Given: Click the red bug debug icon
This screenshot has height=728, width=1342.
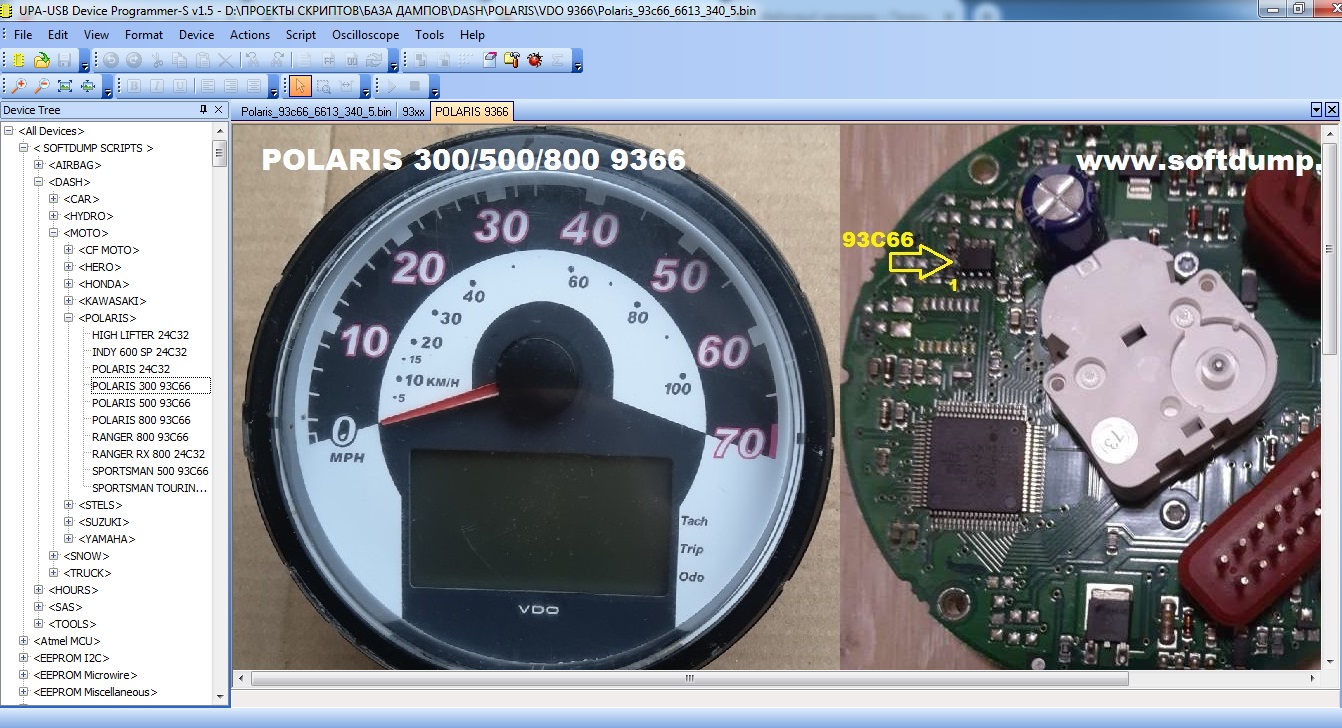Looking at the screenshot, I should click(x=535, y=60).
